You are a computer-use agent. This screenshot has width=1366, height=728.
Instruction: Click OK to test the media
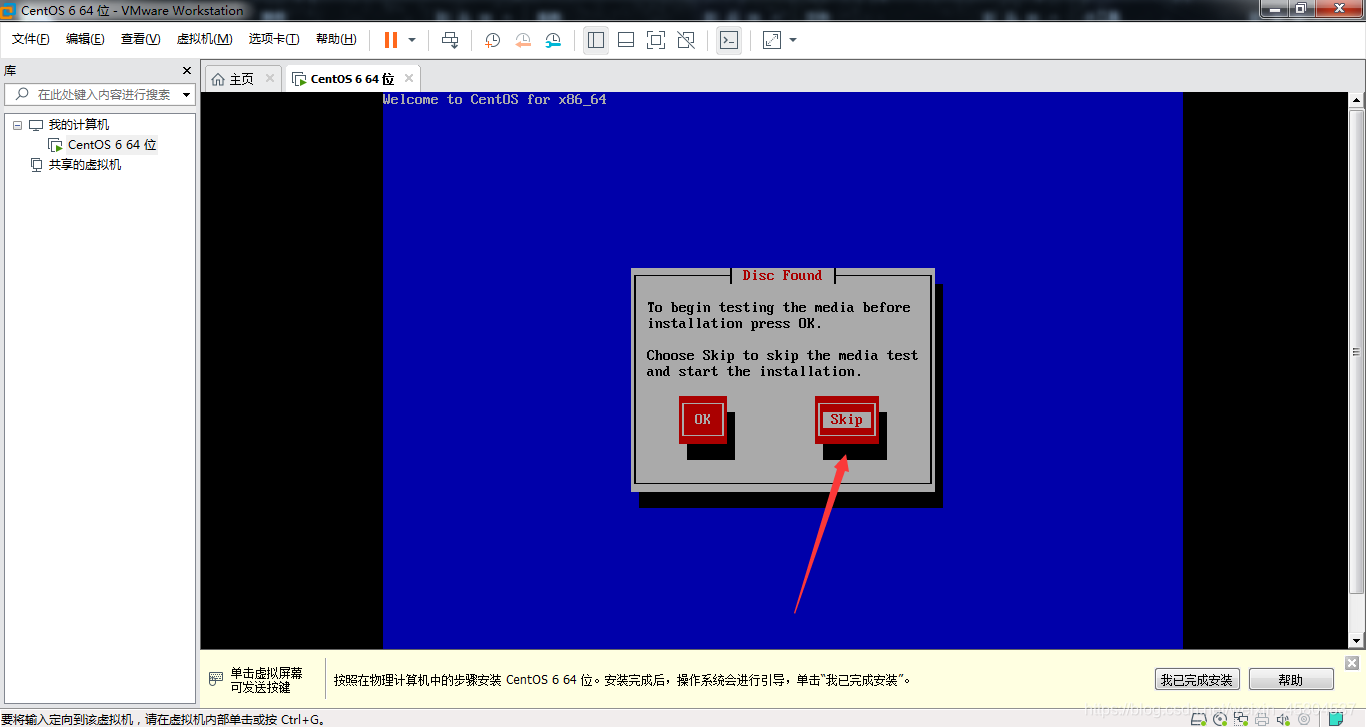tap(703, 419)
